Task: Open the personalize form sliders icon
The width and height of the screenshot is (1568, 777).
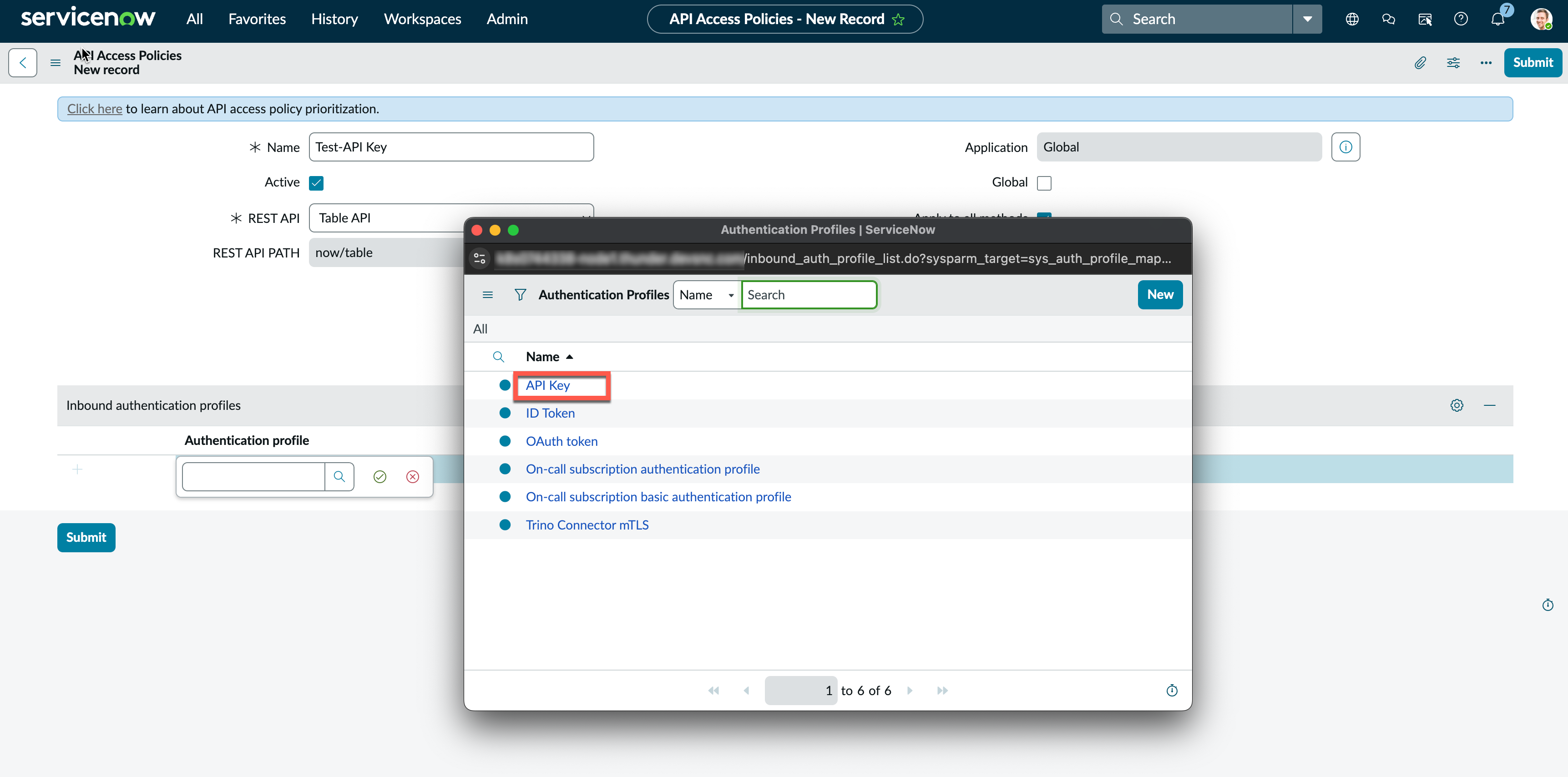Action: tap(1454, 63)
